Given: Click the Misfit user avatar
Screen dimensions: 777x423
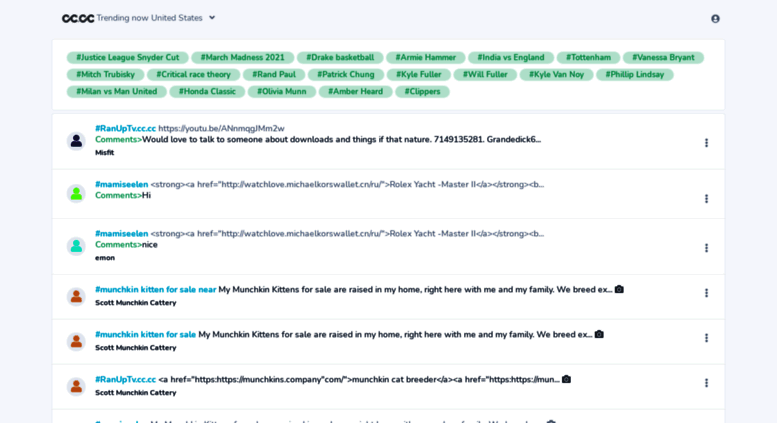Looking at the screenshot, I should pyautogui.click(x=76, y=141).
